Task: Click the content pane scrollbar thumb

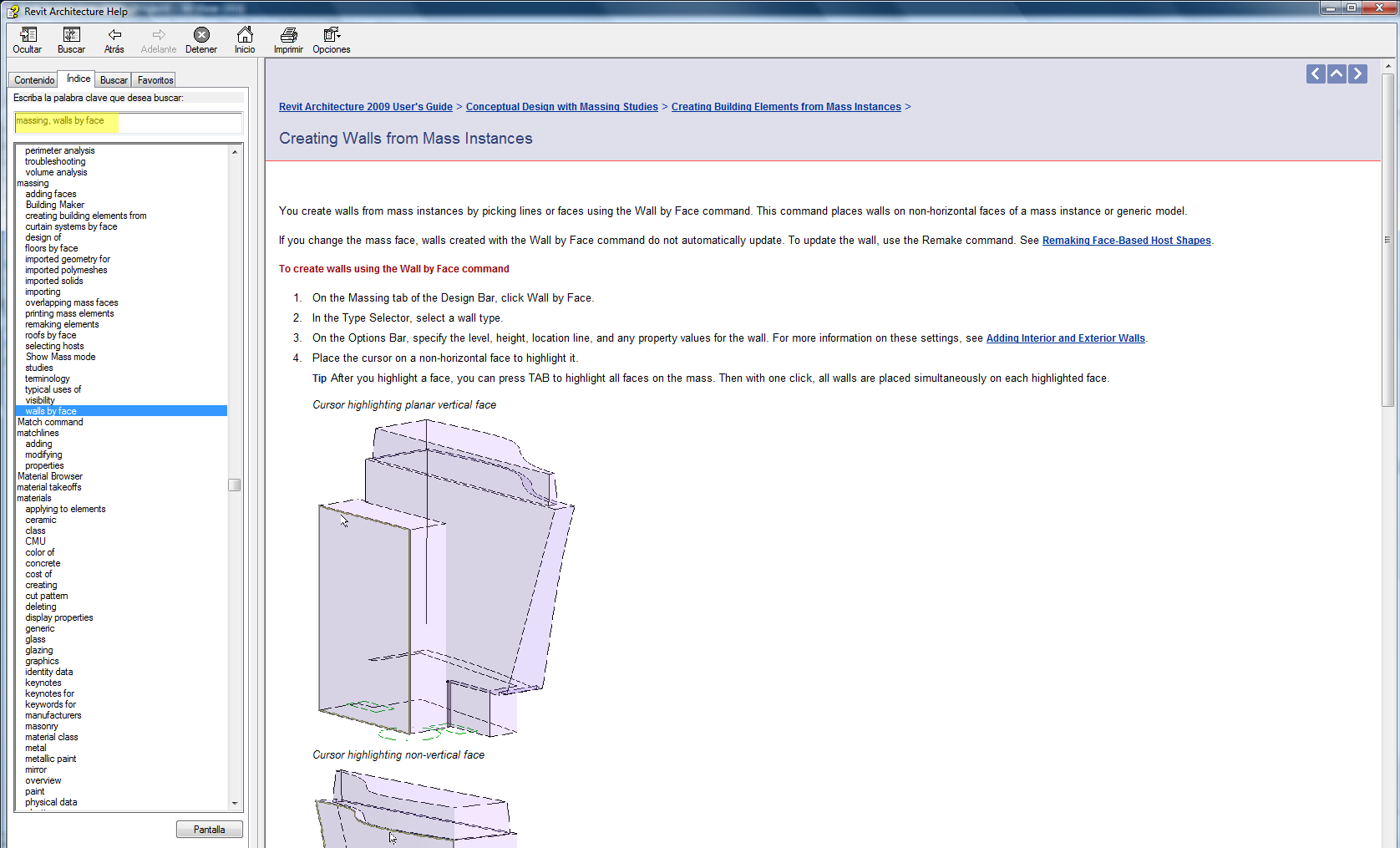Action: tap(1388, 241)
